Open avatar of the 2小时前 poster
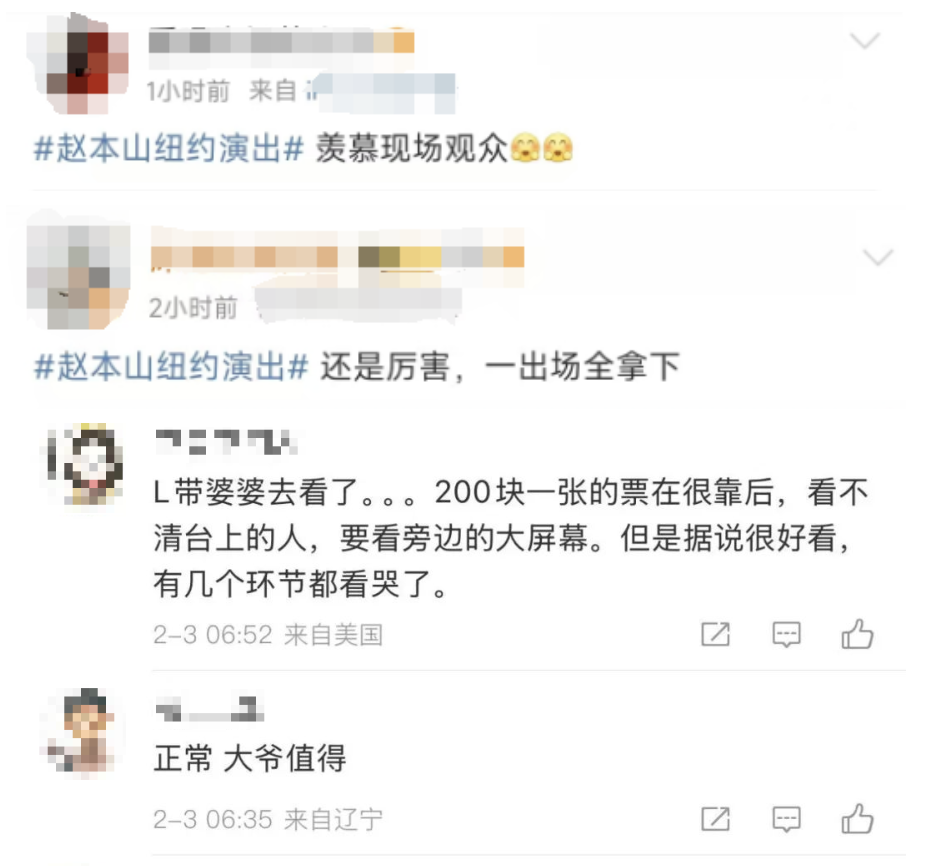The image size is (932, 866). pyautogui.click(x=78, y=276)
